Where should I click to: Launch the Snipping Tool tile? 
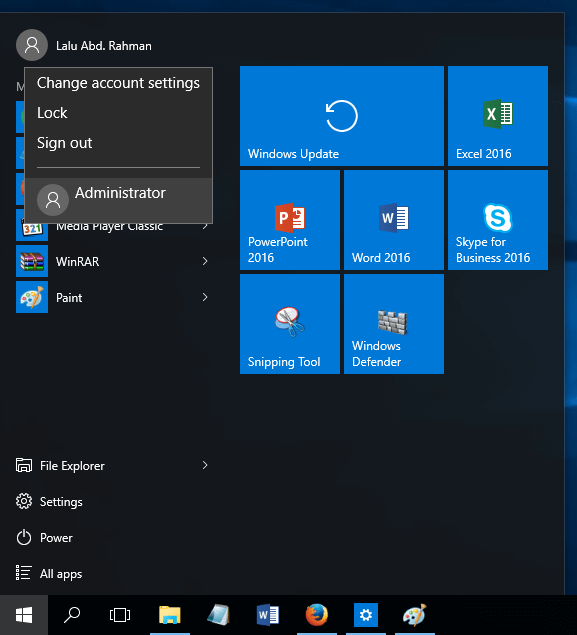click(290, 324)
